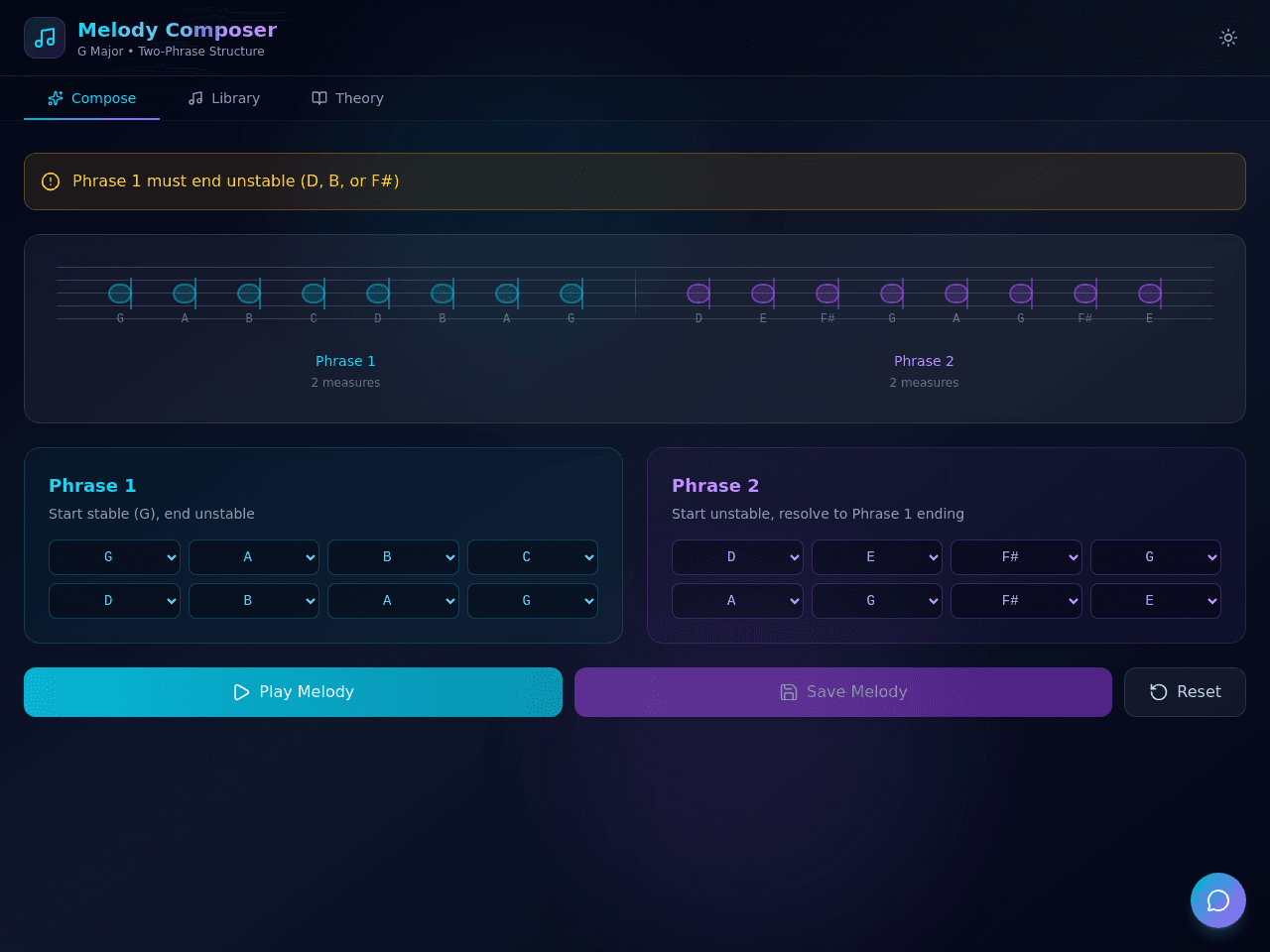Click the first staff note D in Phrase 2
The height and width of the screenshot is (952, 1270).
(698, 293)
